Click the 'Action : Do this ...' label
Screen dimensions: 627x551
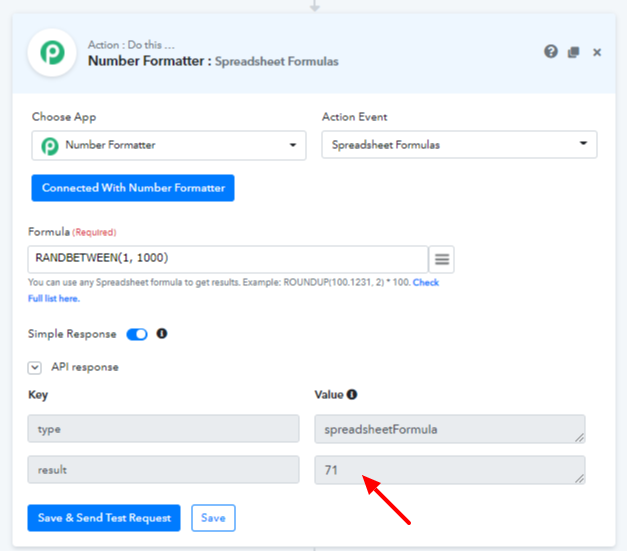point(131,45)
